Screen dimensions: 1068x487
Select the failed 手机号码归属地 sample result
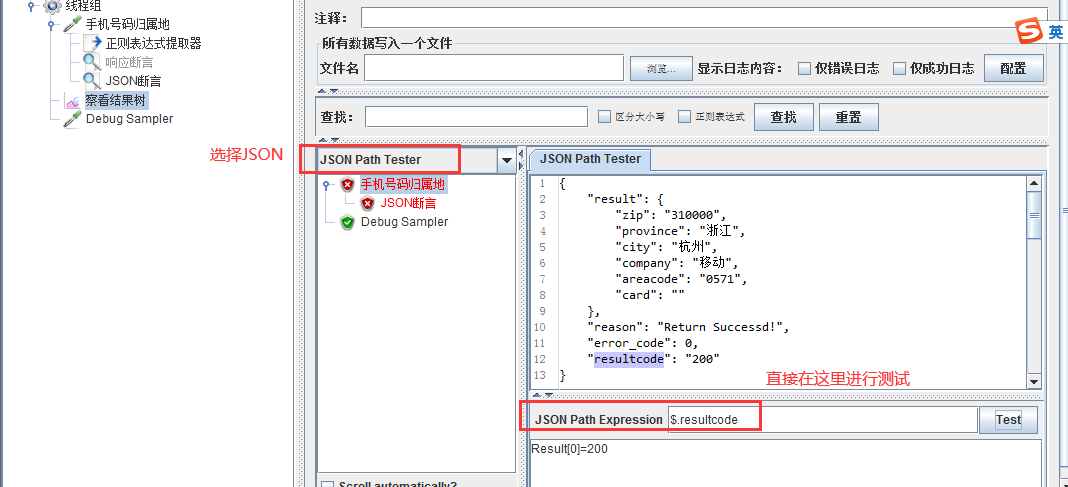click(403, 184)
